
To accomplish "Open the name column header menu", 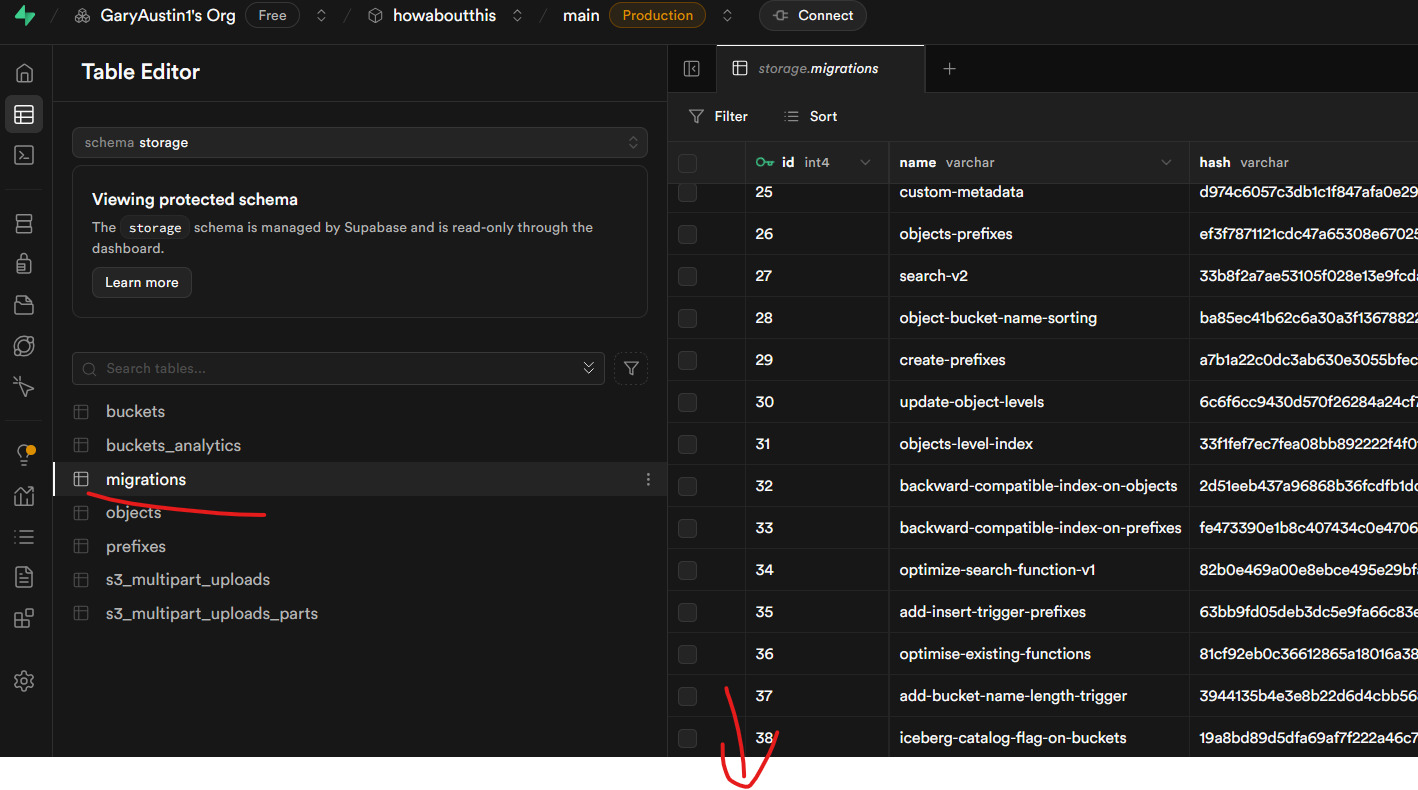I will 1166,163.
